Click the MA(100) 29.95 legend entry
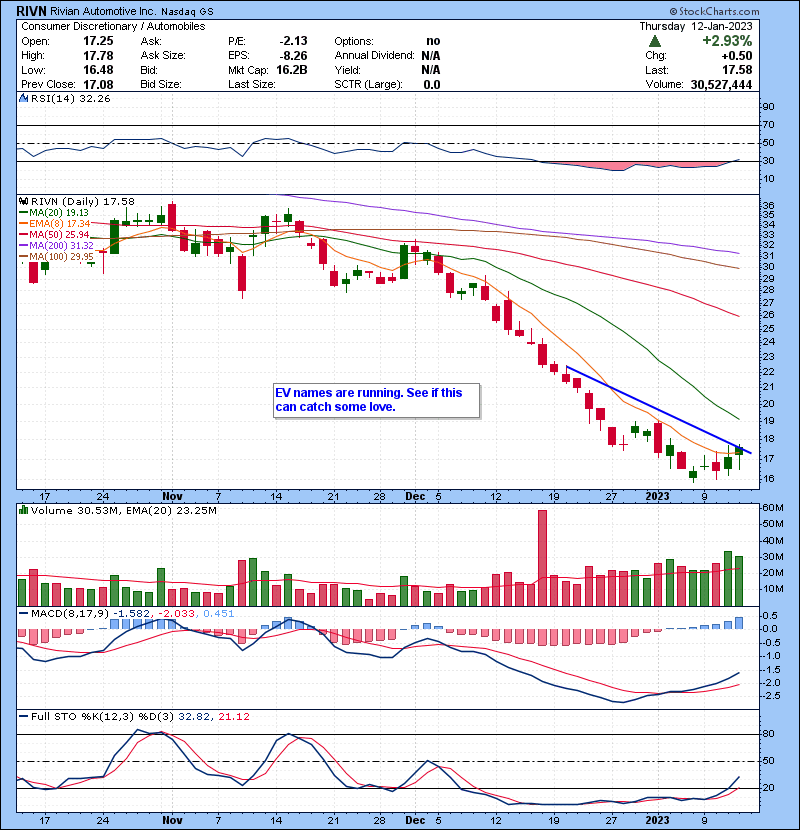 56,257
